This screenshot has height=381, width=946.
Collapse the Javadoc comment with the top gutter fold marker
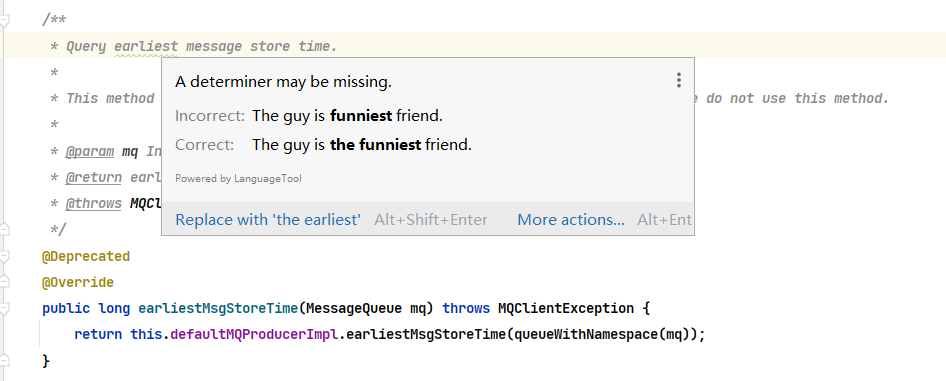click(x=4, y=20)
